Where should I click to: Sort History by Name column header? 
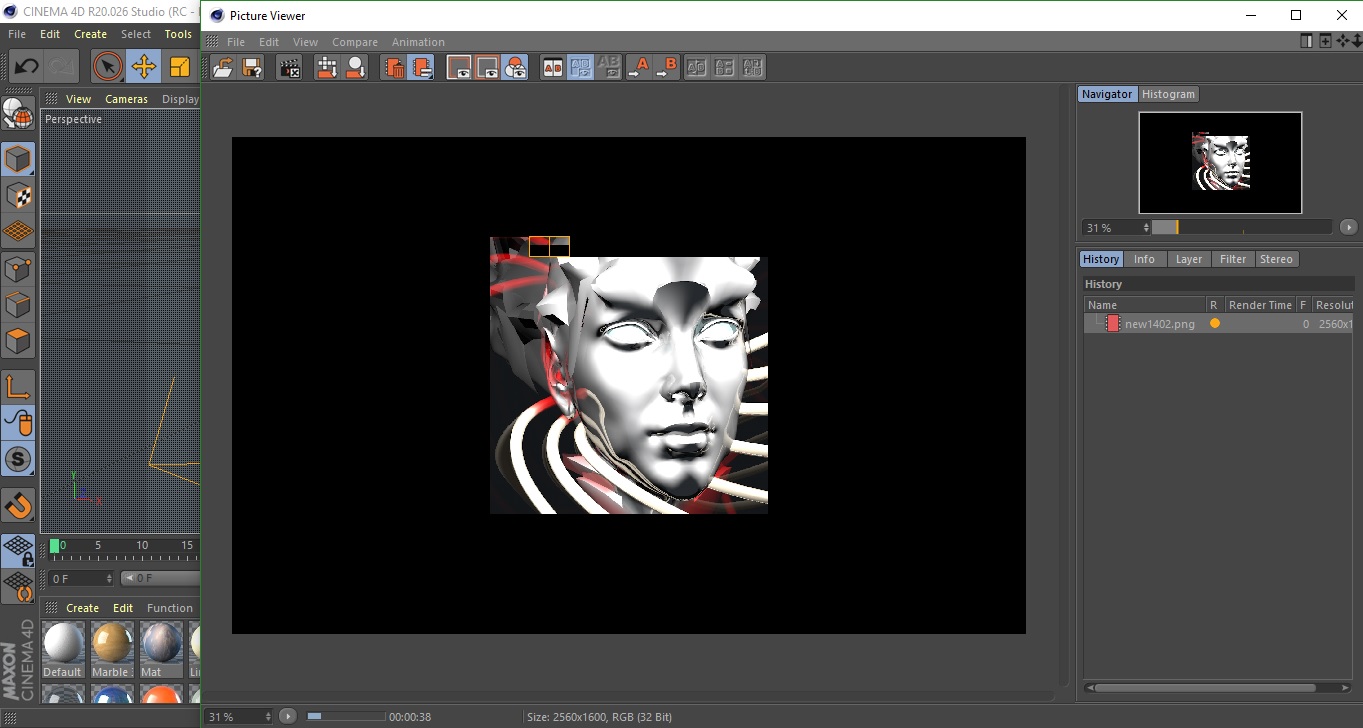click(x=1144, y=305)
